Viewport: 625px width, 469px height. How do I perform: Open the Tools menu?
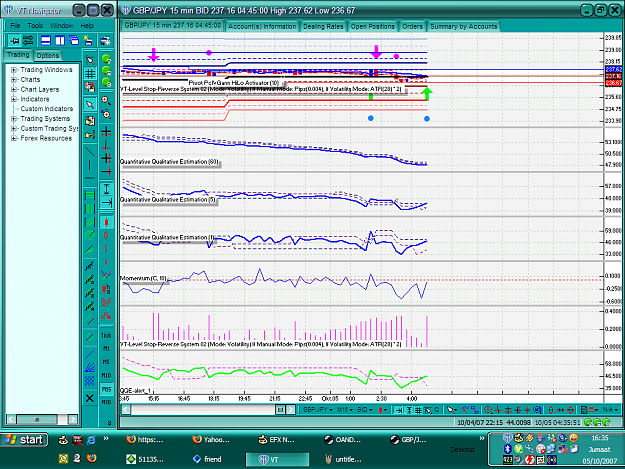35,26
